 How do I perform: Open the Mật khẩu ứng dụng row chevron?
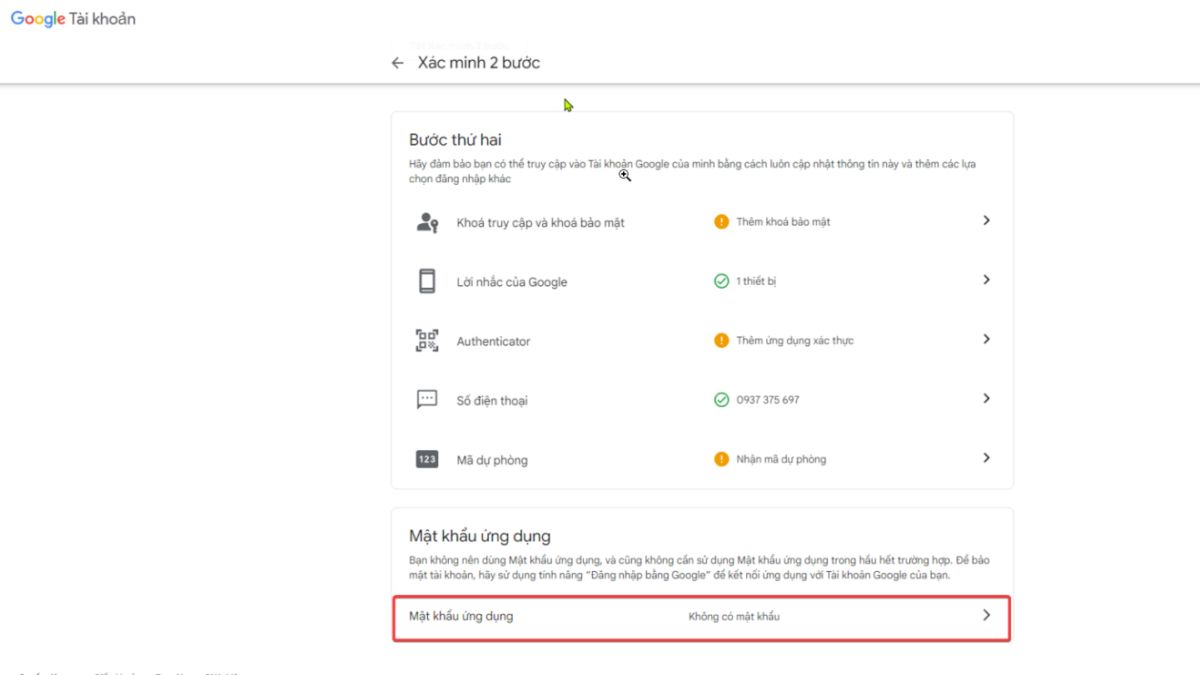[x=986, y=615]
